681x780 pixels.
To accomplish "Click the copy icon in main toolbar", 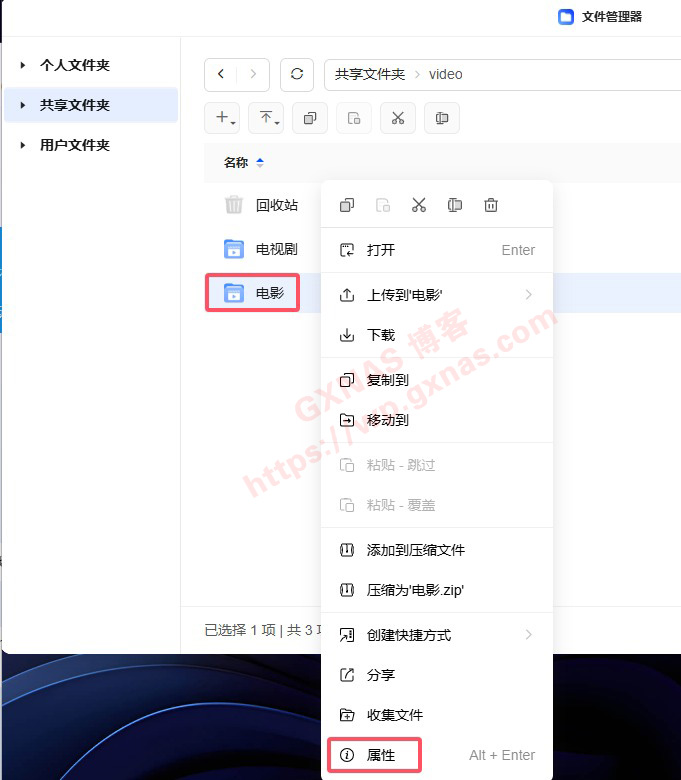I will tap(309, 118).
